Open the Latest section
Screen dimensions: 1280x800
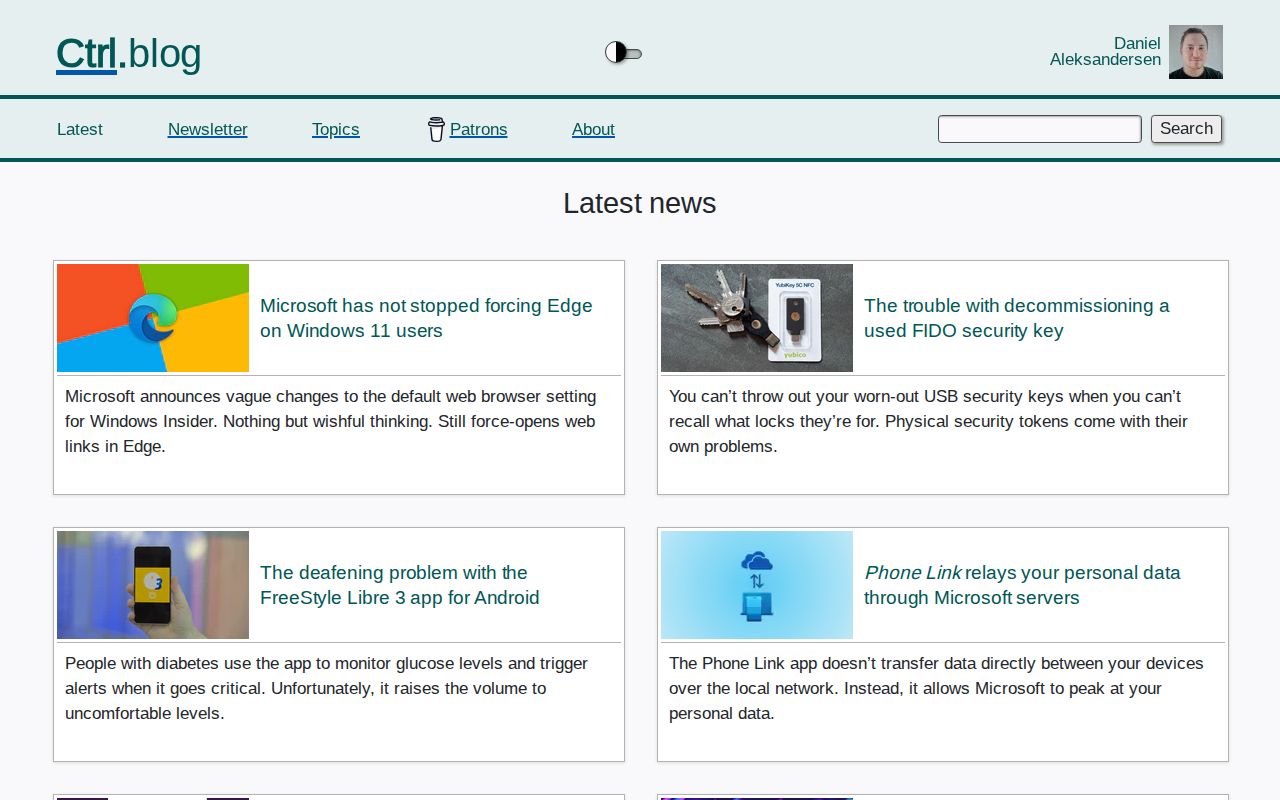(79, 129)
